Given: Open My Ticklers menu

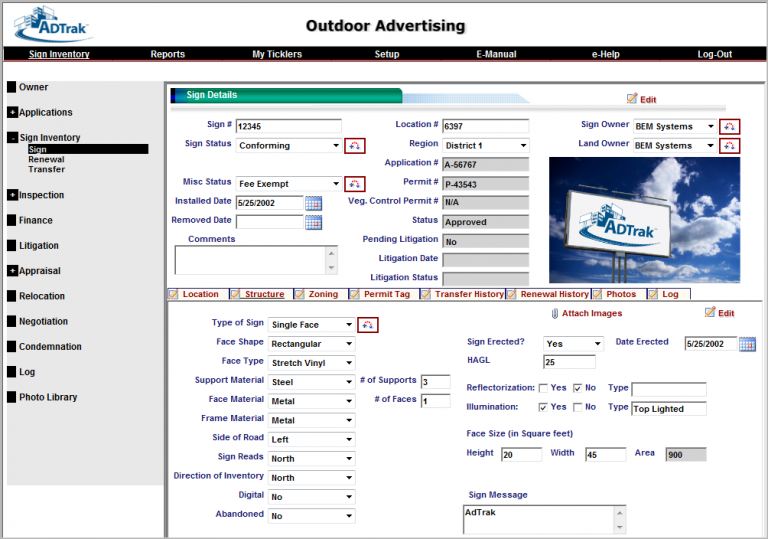Looking at the screenshot, I should tap(277, 54).
